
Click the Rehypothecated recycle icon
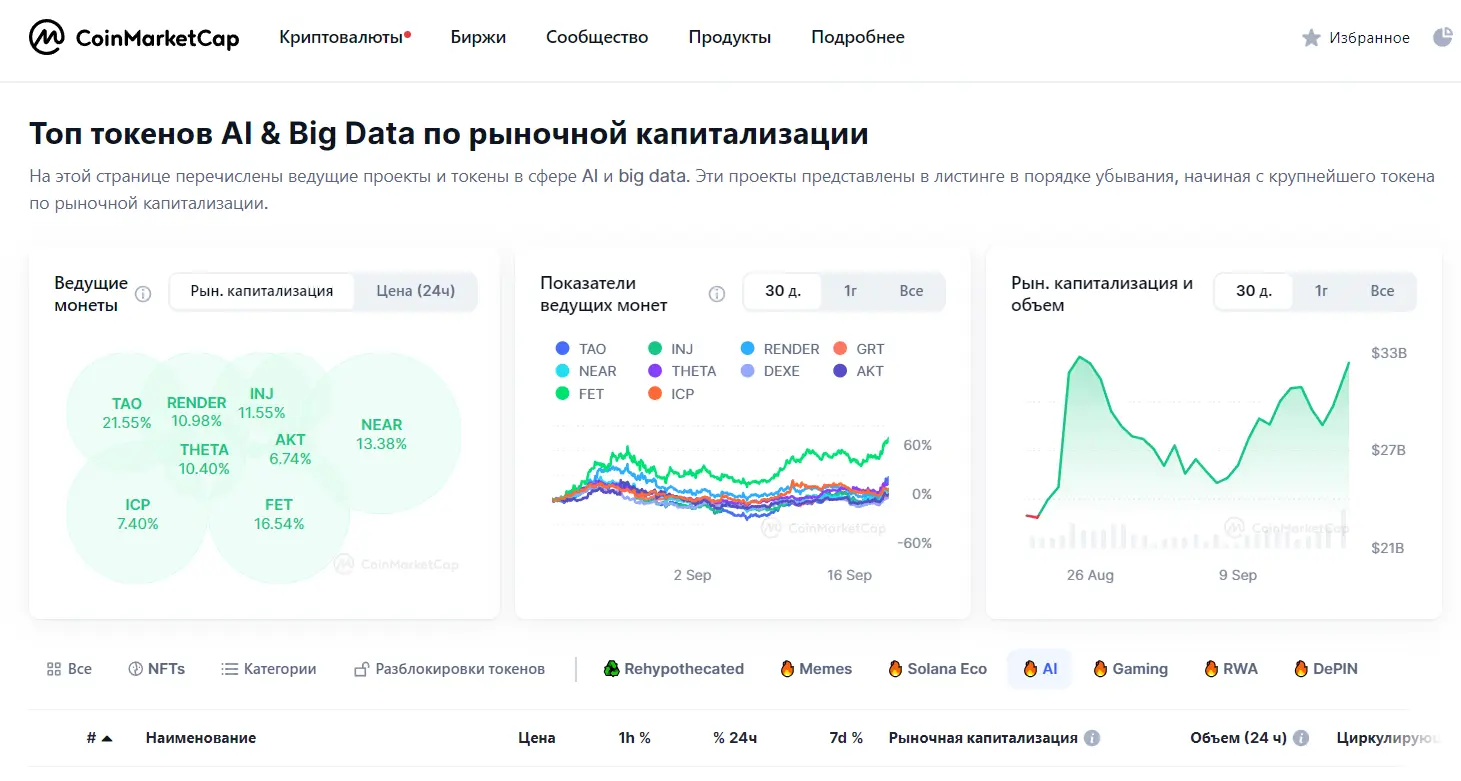click(x=612, y=668)
